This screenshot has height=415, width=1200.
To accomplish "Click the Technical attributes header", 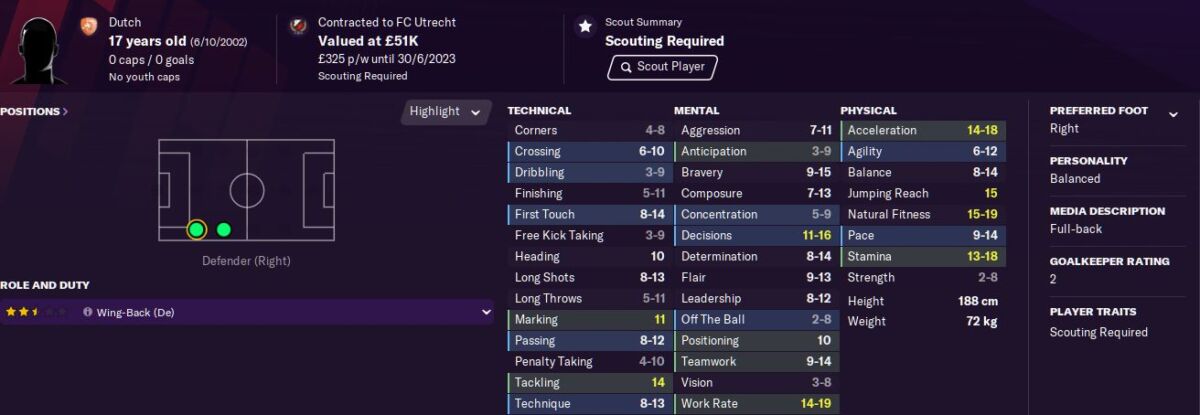I will coord(539,111).
